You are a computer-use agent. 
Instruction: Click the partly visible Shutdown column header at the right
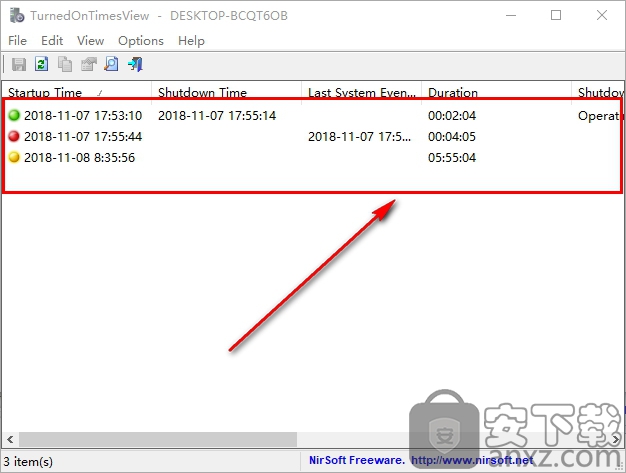click(598, 93)
